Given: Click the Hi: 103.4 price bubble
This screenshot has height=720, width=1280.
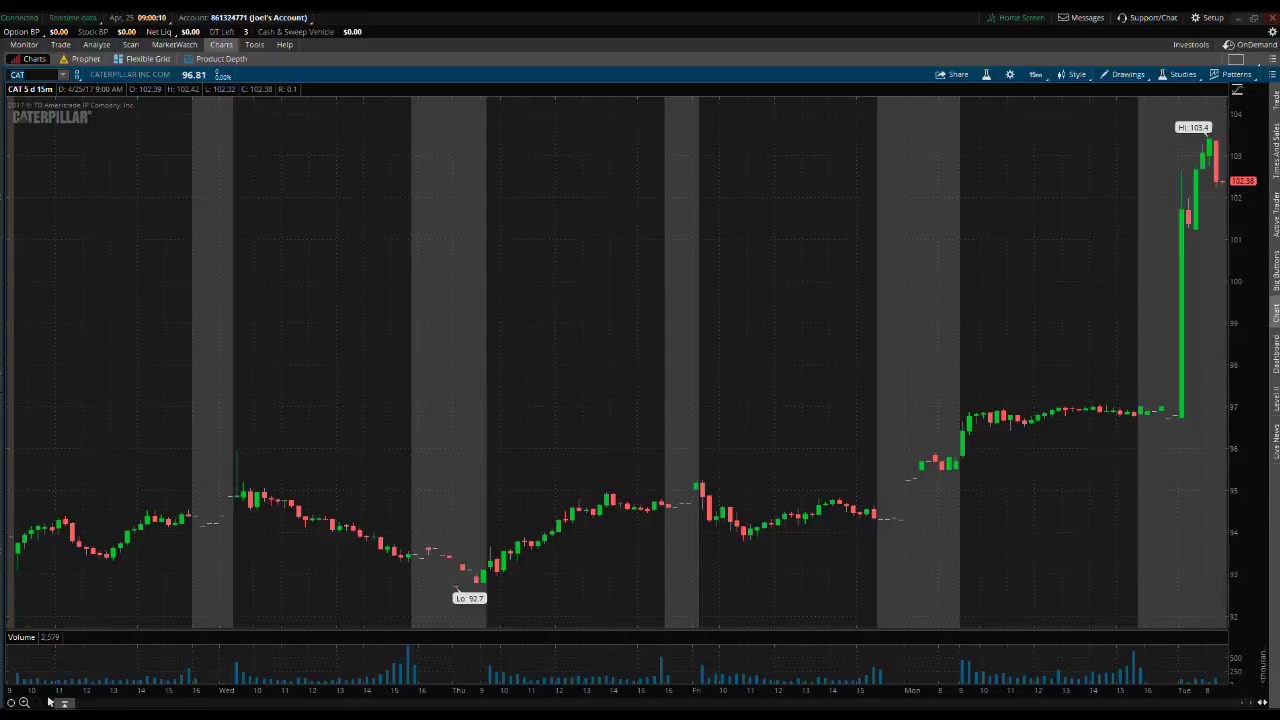Looking at the screenshot, I should pyautogui.click(x=1193, y=128).
